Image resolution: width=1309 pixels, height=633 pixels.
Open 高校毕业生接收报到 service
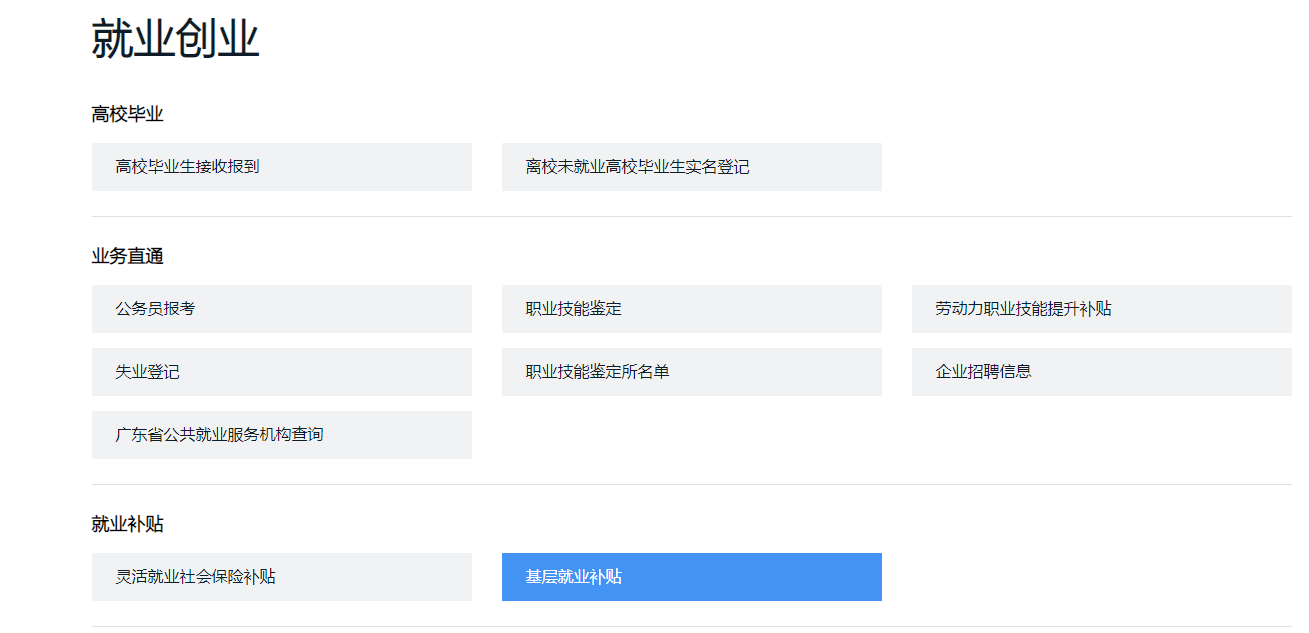[281, 167]
